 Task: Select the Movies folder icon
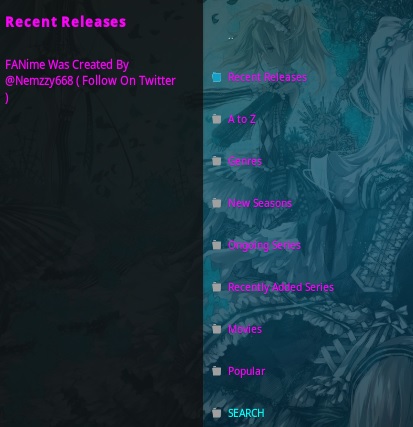[217, 329]
